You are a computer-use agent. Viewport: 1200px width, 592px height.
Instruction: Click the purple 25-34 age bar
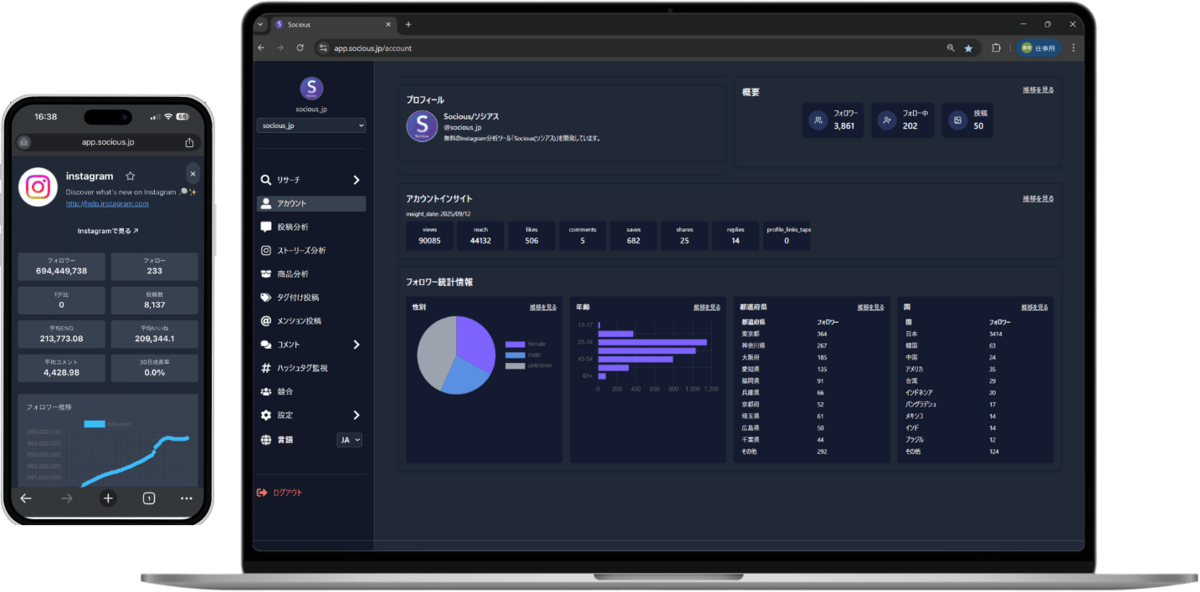(653, 343)
